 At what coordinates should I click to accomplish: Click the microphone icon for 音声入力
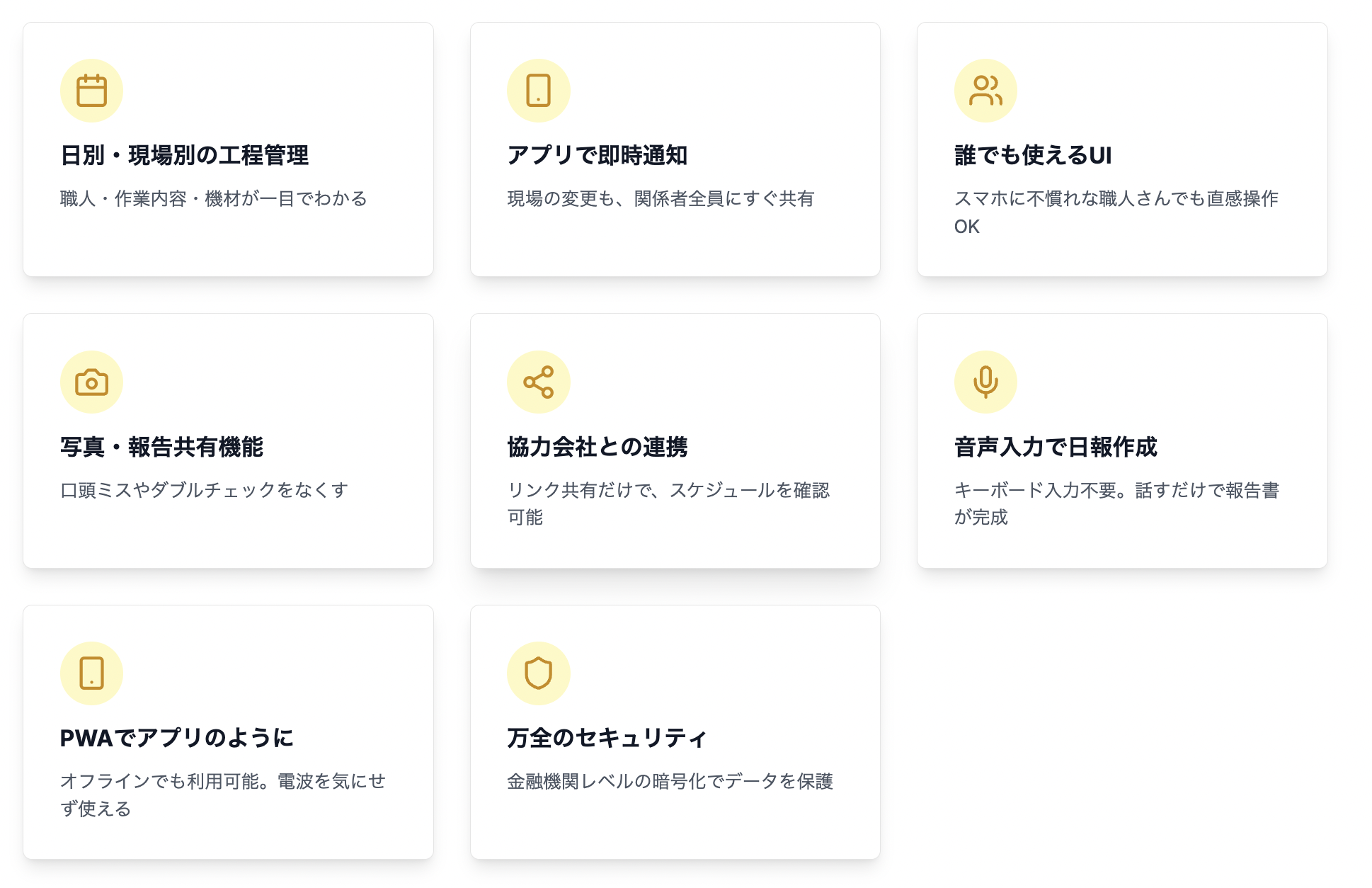point(985,382)
